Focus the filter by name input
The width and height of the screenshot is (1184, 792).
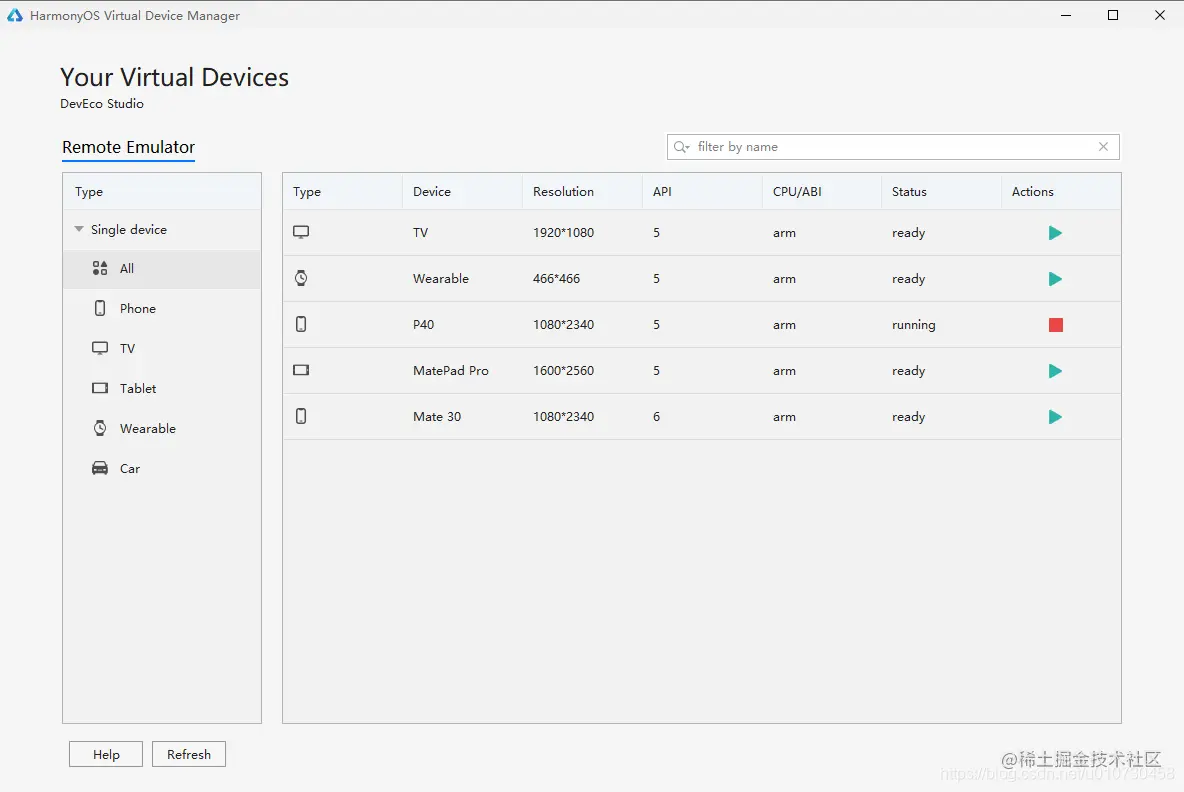pyautogui.click(x=893, y=146)
